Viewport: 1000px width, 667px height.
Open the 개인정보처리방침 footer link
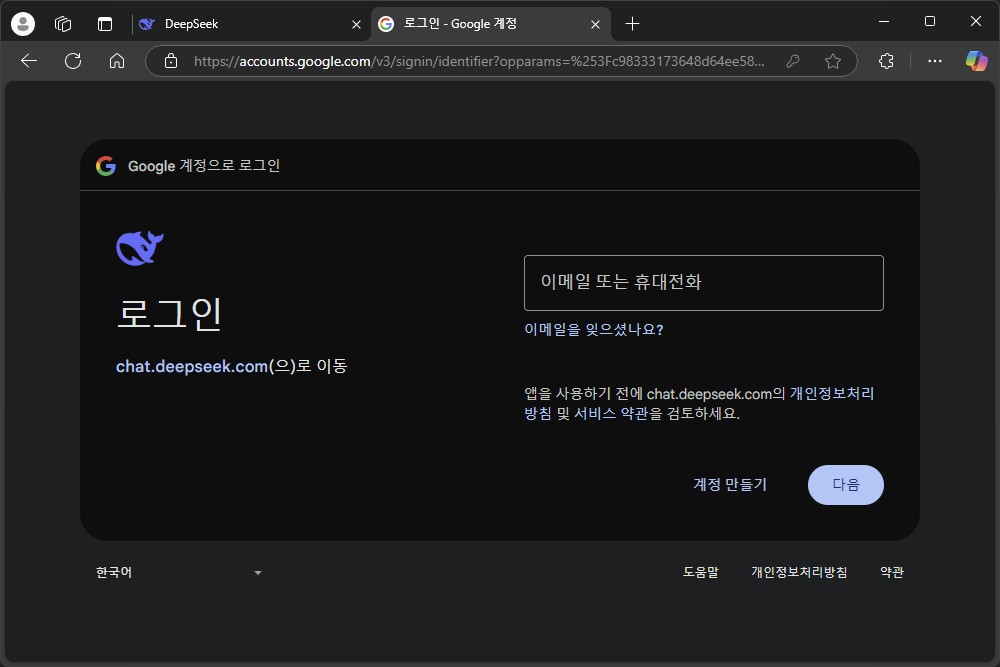click(x=798, y=572)
